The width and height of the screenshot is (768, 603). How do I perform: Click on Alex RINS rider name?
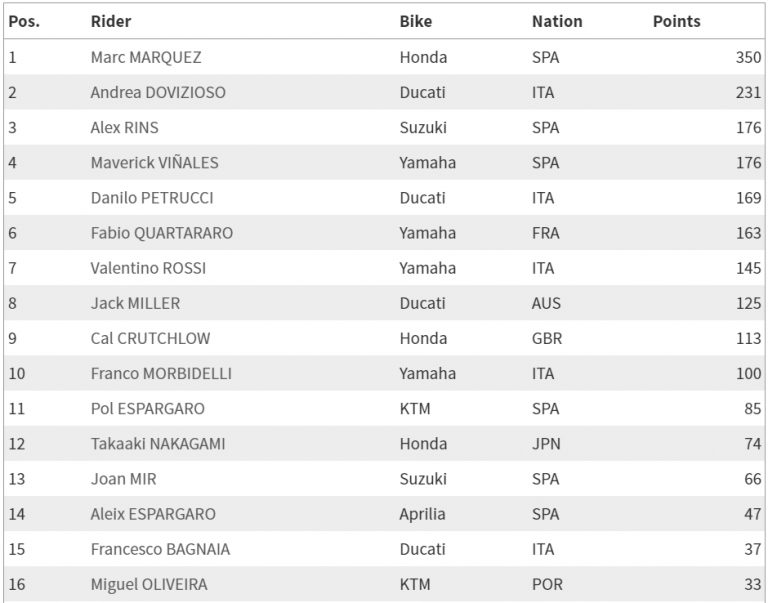point(124,127)
